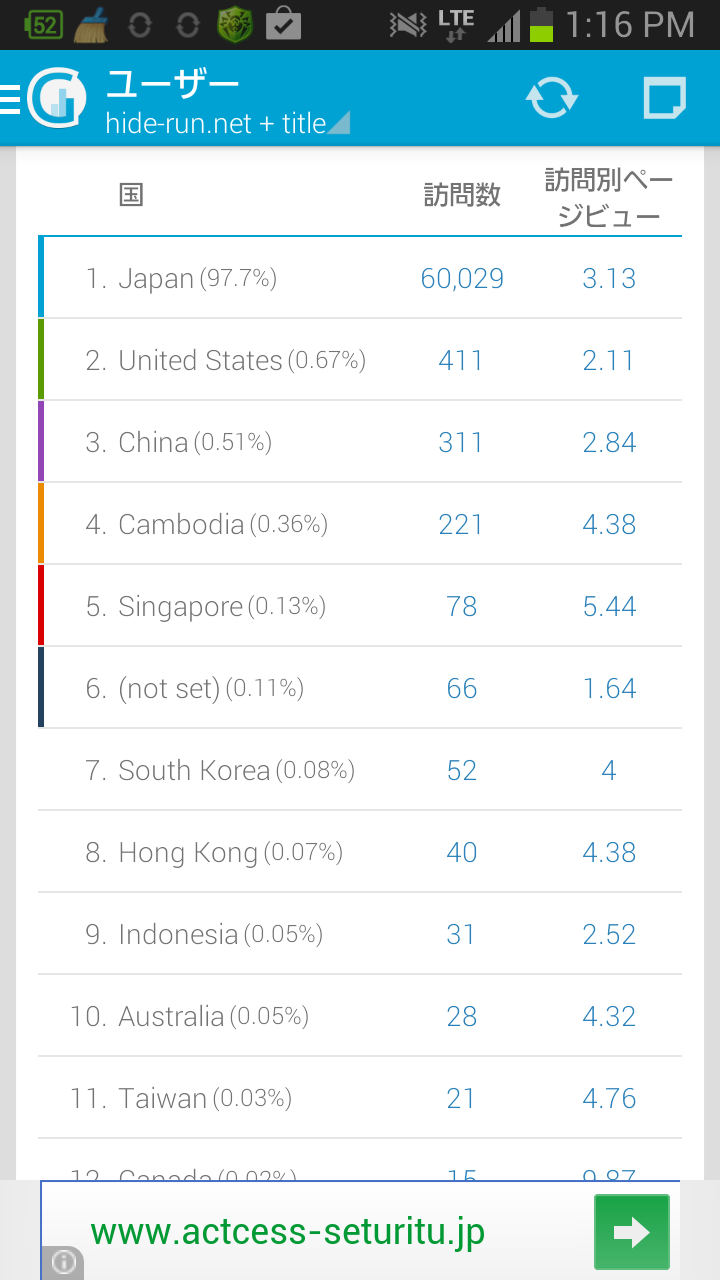Open the www.actcess-seturitu.jp ad link
720x1280 pixels.
[x=288, y=1232]
